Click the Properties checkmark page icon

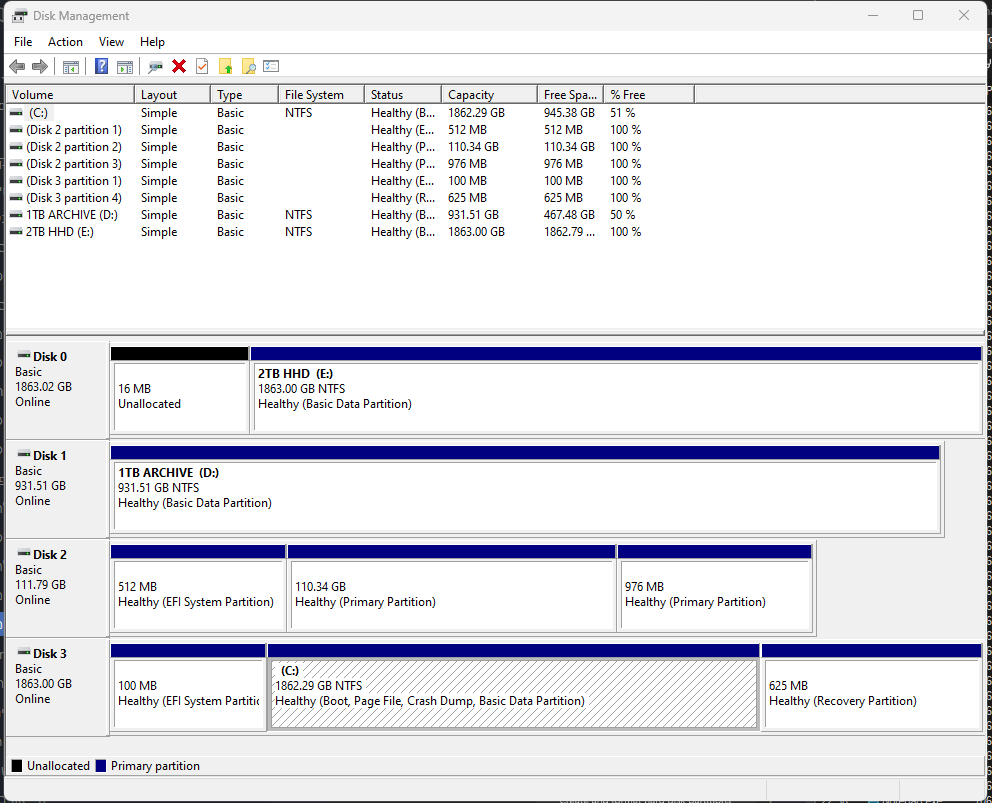pyautogui.click(x=202, y=66)
